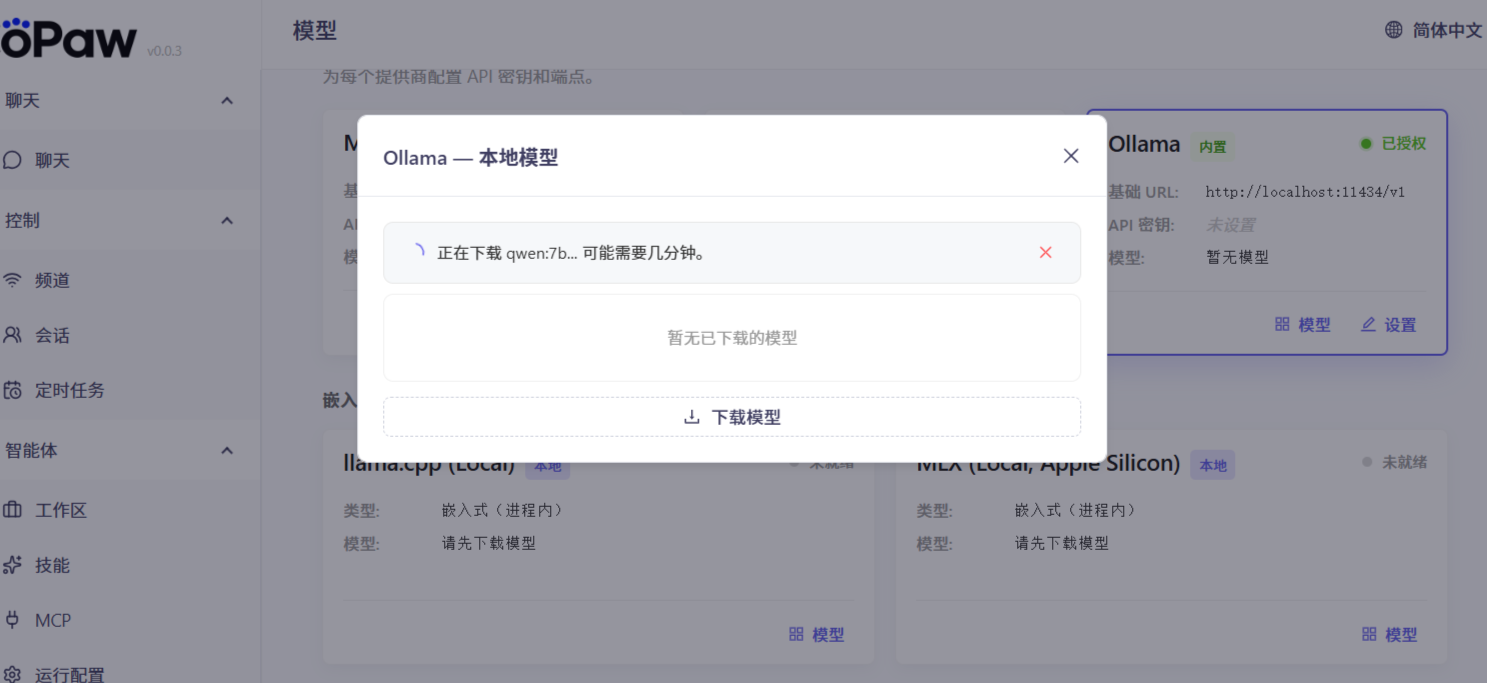Click the 运行配置 gear icon
1487x683 pixels.
coord(13,674)
